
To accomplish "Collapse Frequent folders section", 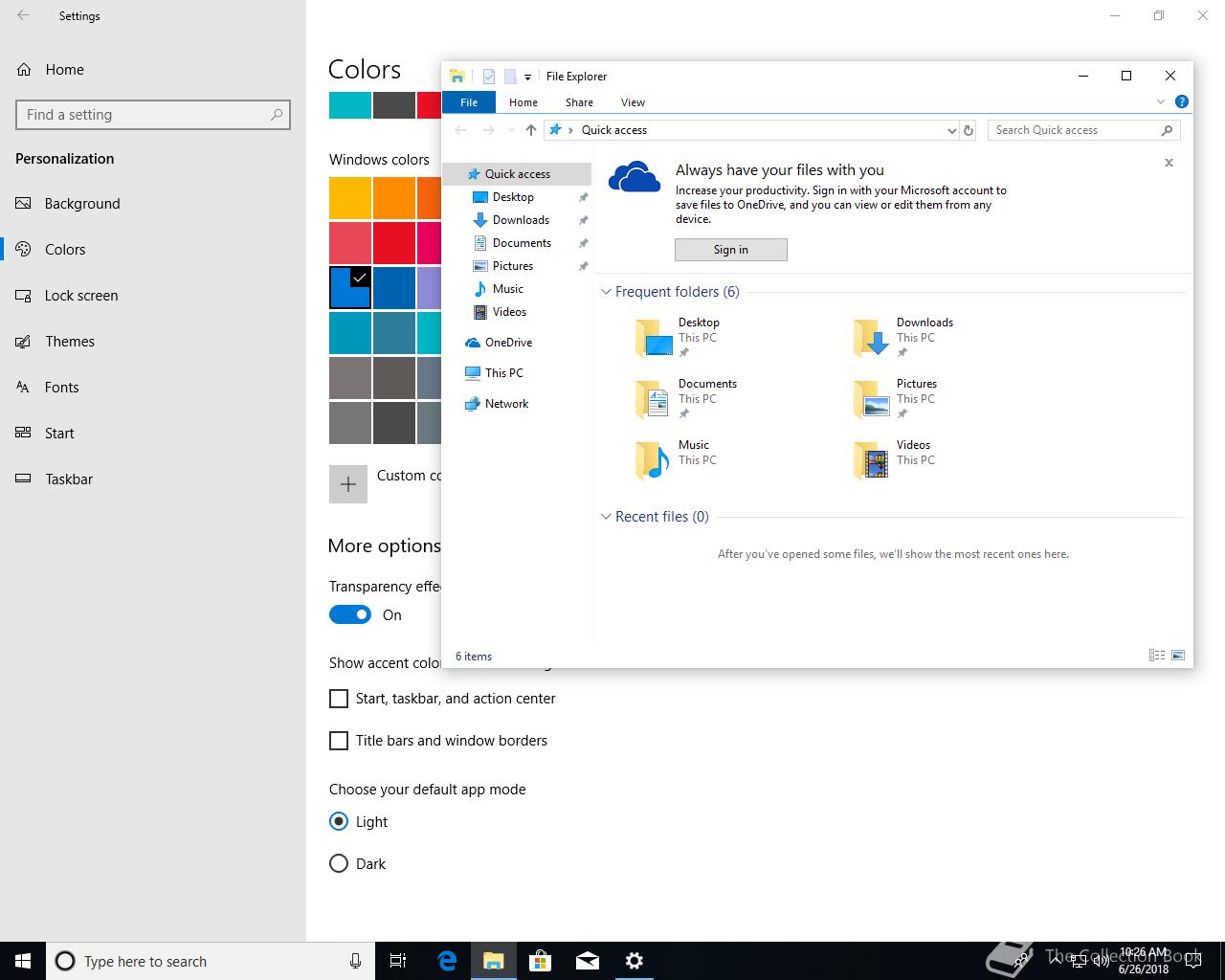I will click(606, 292).
